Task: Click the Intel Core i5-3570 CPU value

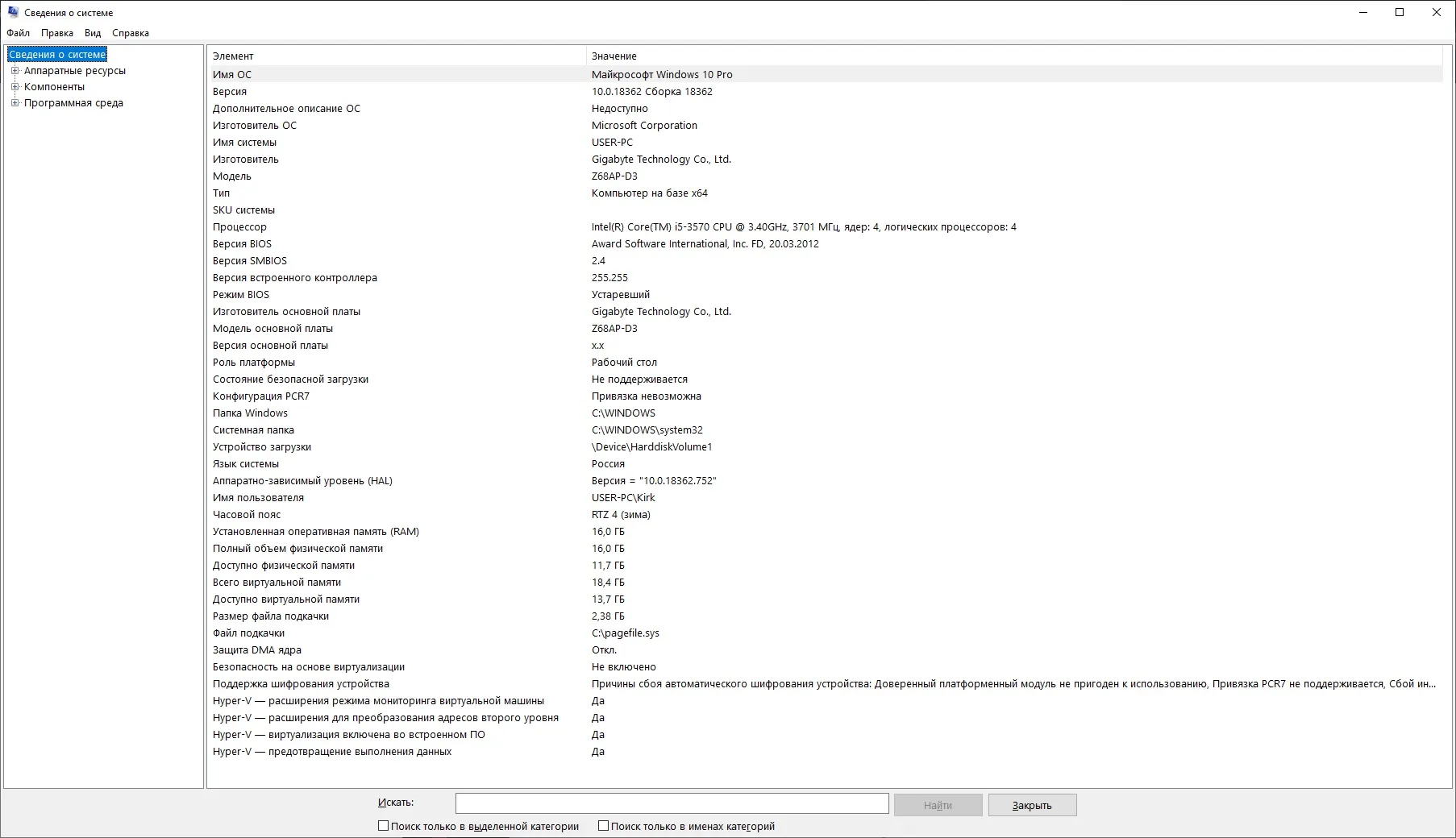Action: 804,226
